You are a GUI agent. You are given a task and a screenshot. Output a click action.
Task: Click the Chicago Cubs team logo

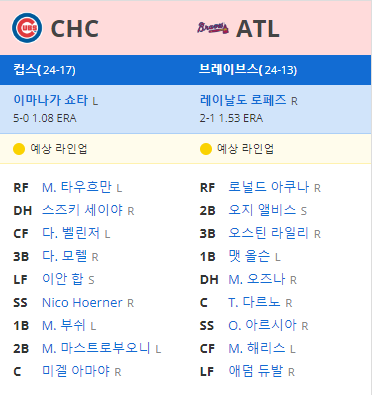tap(27, 28)
